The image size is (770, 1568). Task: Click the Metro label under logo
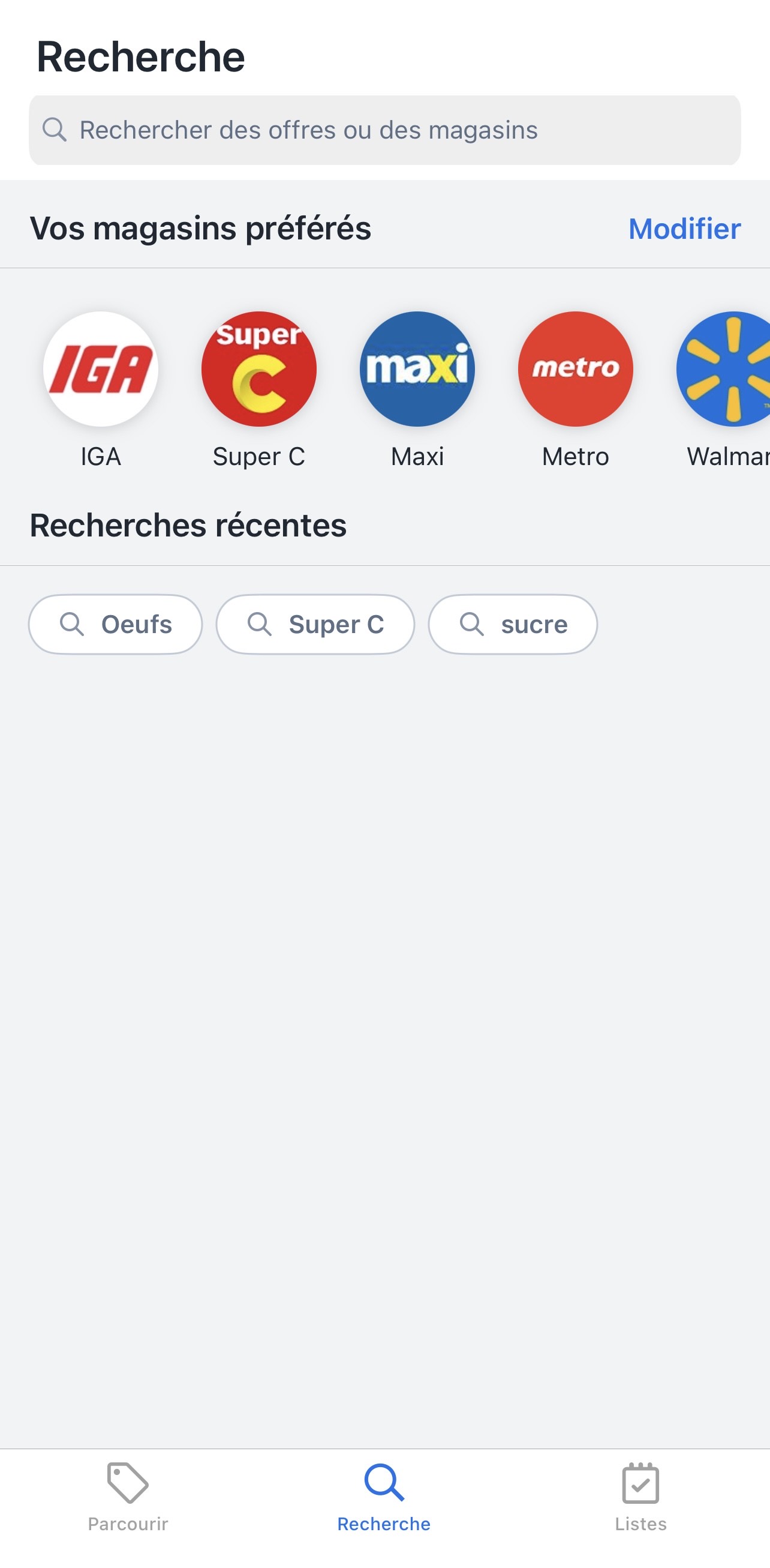[575, 457]
